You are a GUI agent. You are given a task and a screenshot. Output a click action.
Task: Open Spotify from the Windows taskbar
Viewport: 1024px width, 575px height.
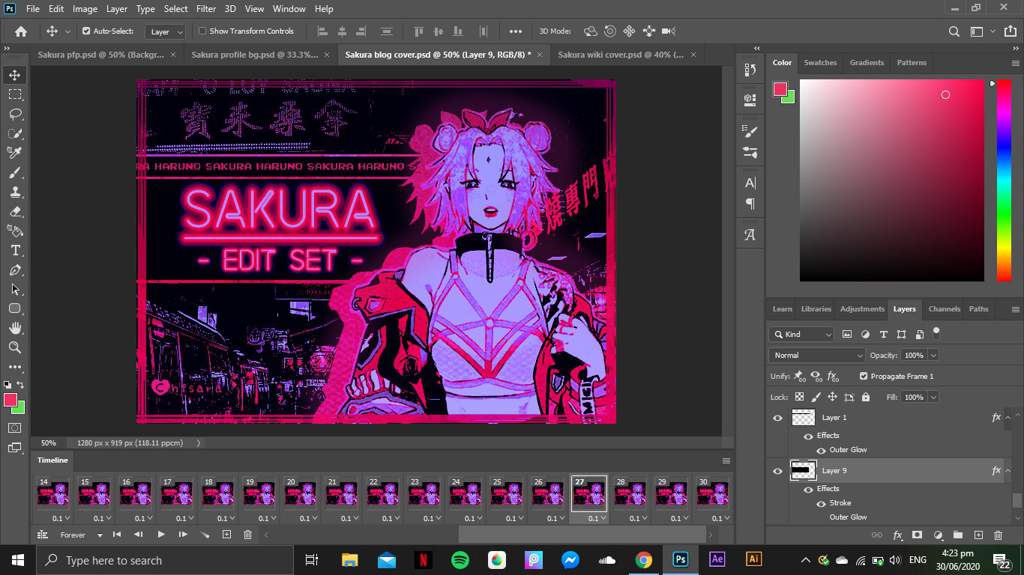[460, 560]
